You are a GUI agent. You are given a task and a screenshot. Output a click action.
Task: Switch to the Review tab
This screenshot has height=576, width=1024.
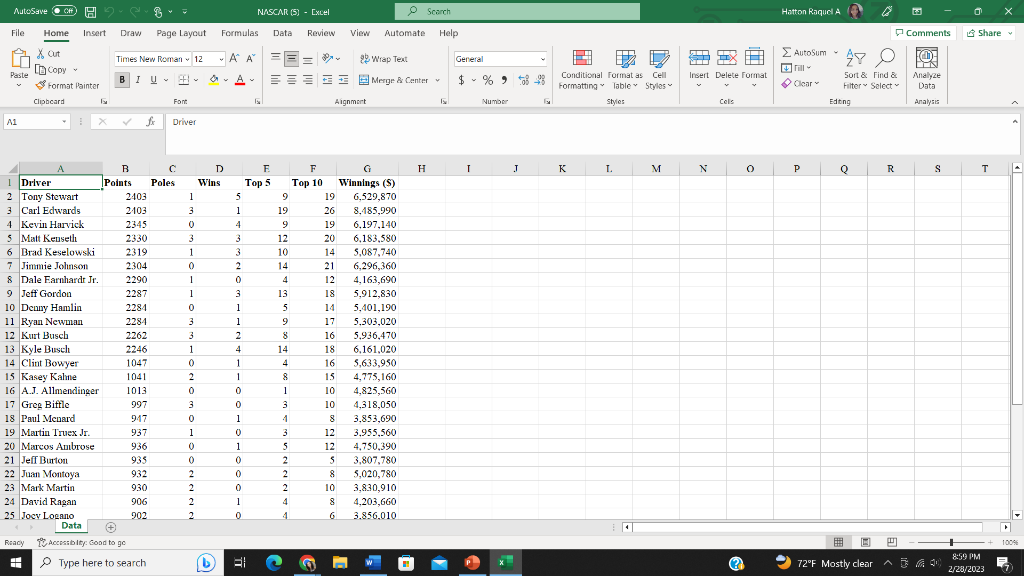321,33
